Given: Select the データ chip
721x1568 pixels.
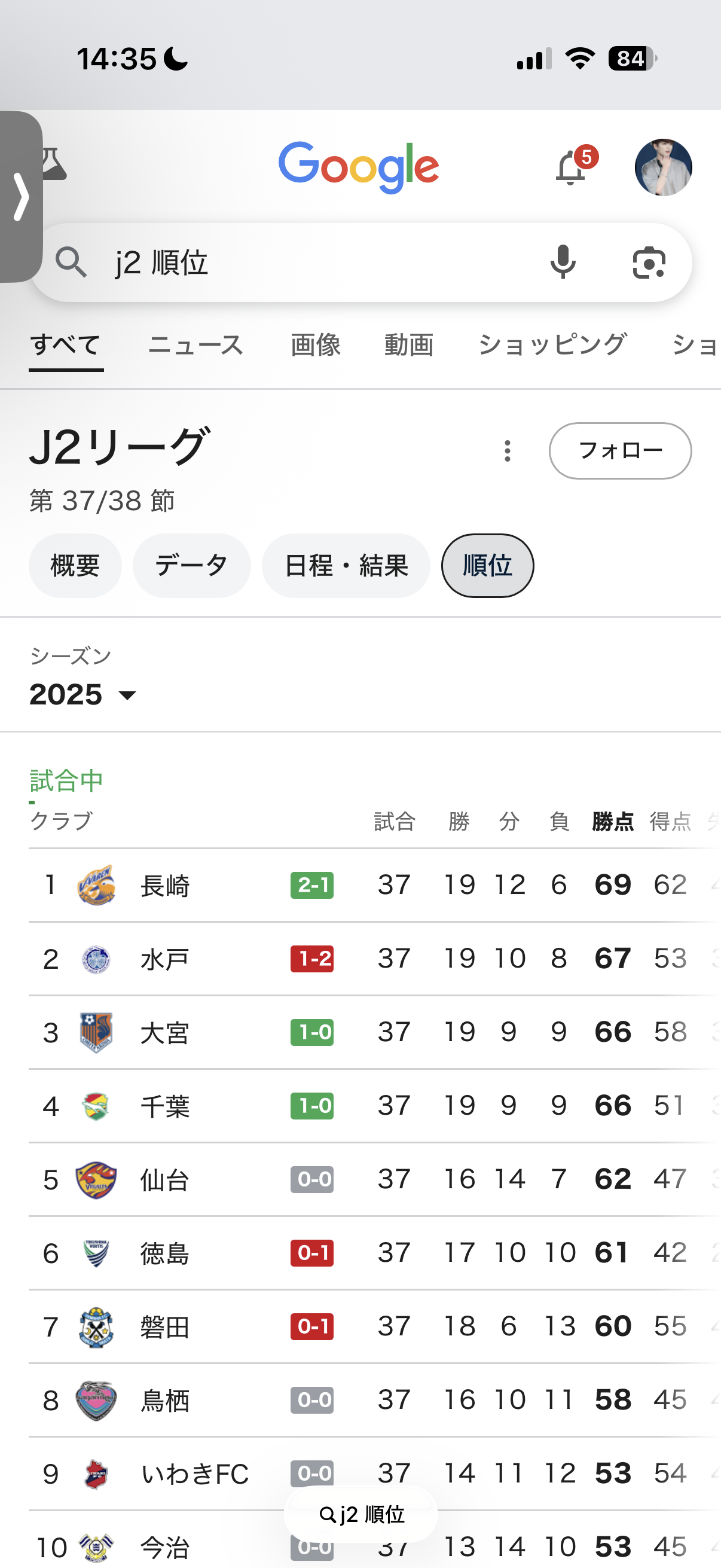Looking at the screenshot, I should pyautogui.click(x=192, y=566).
